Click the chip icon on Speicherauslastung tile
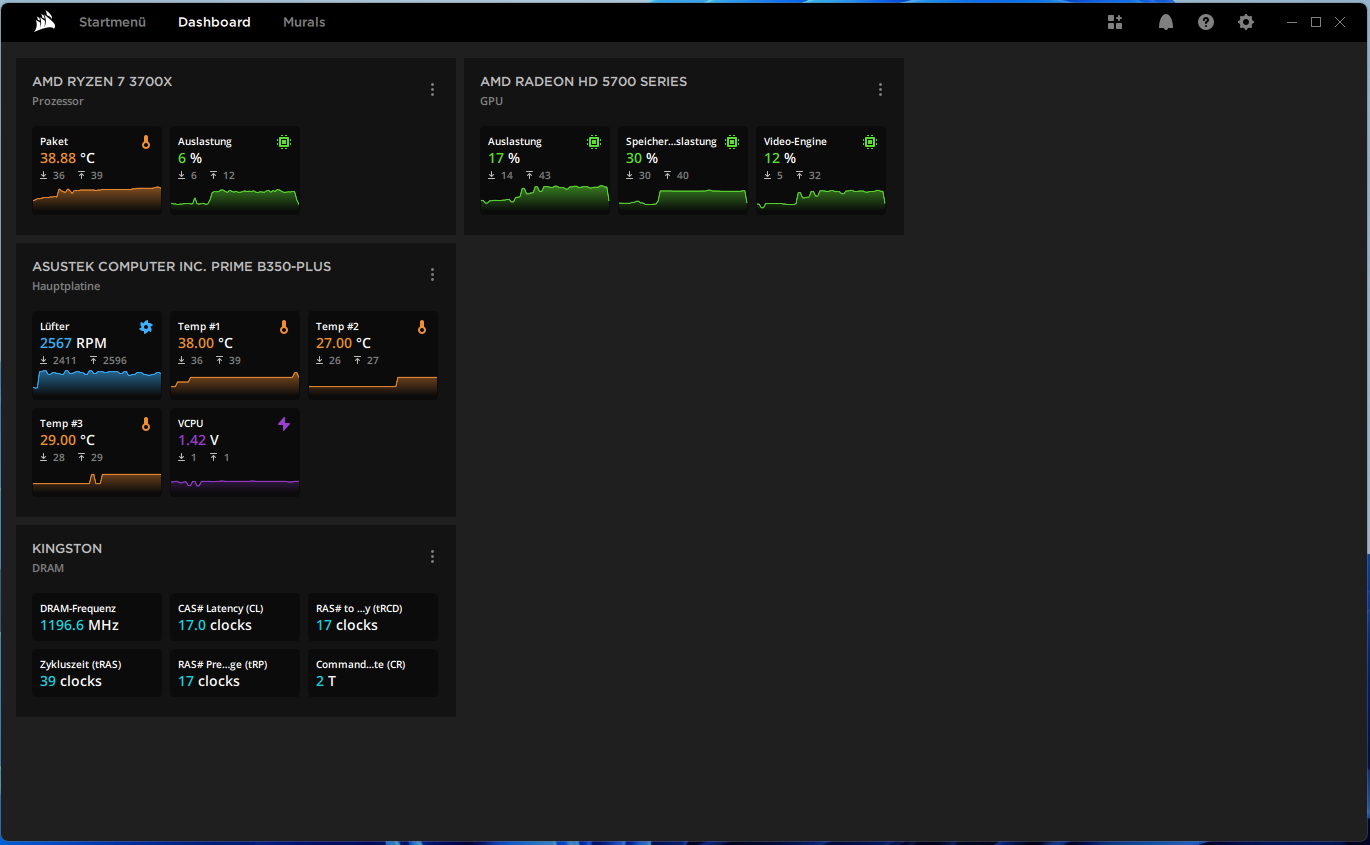 (732, 142)
